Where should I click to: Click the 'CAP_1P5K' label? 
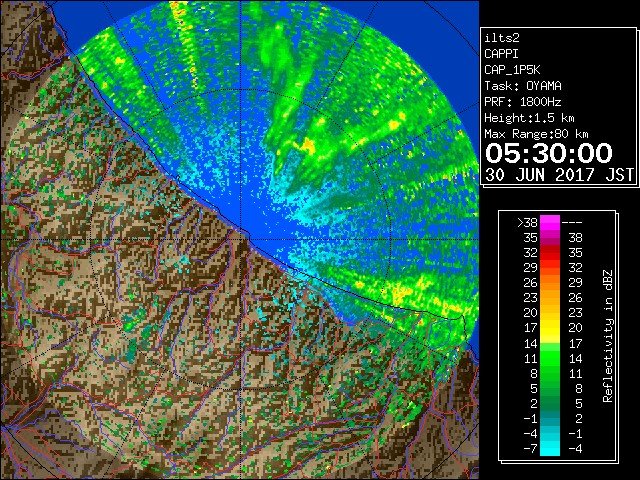point(512,70)
